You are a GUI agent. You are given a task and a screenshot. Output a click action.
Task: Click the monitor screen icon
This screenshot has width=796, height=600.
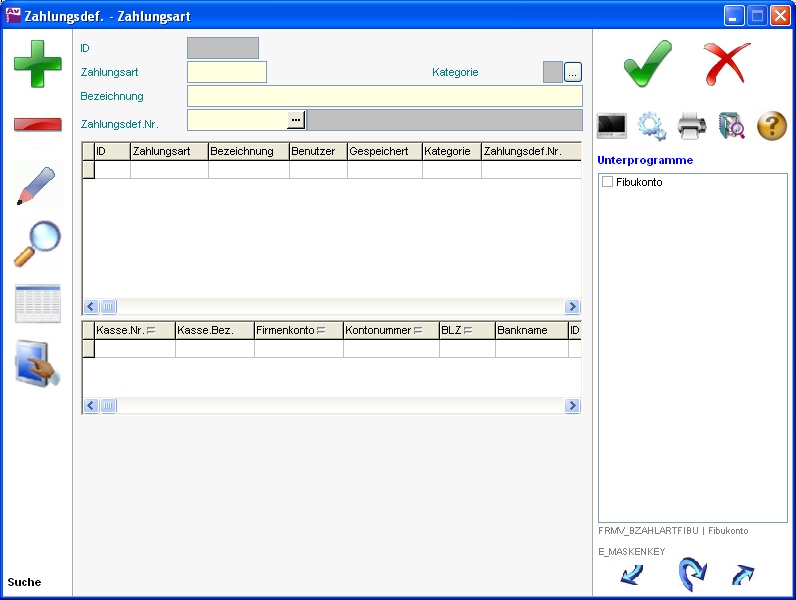[x=612, y=126]
